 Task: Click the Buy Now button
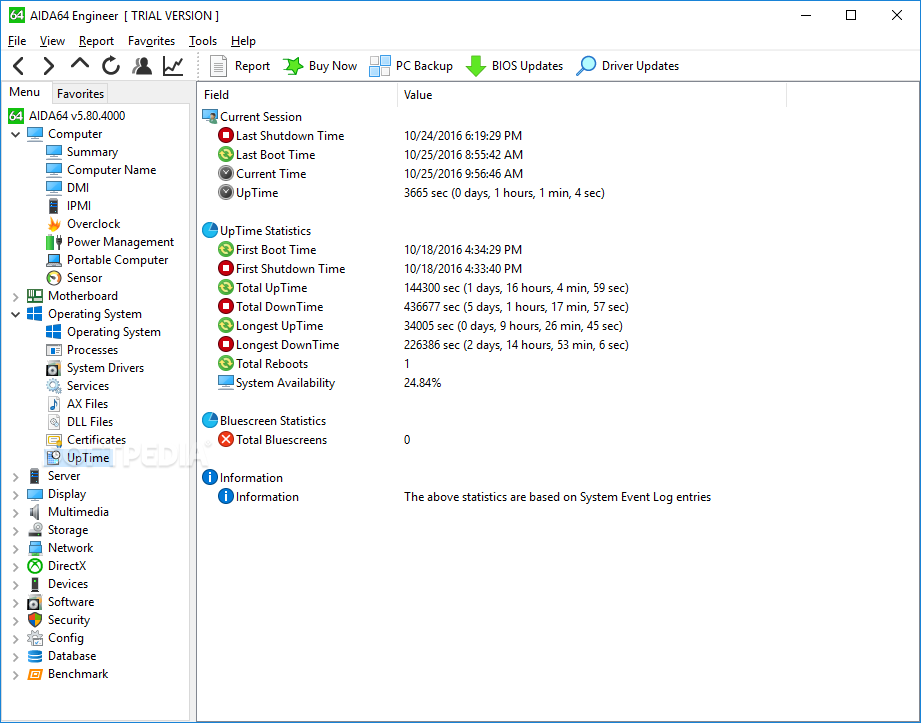coord(320,66)
